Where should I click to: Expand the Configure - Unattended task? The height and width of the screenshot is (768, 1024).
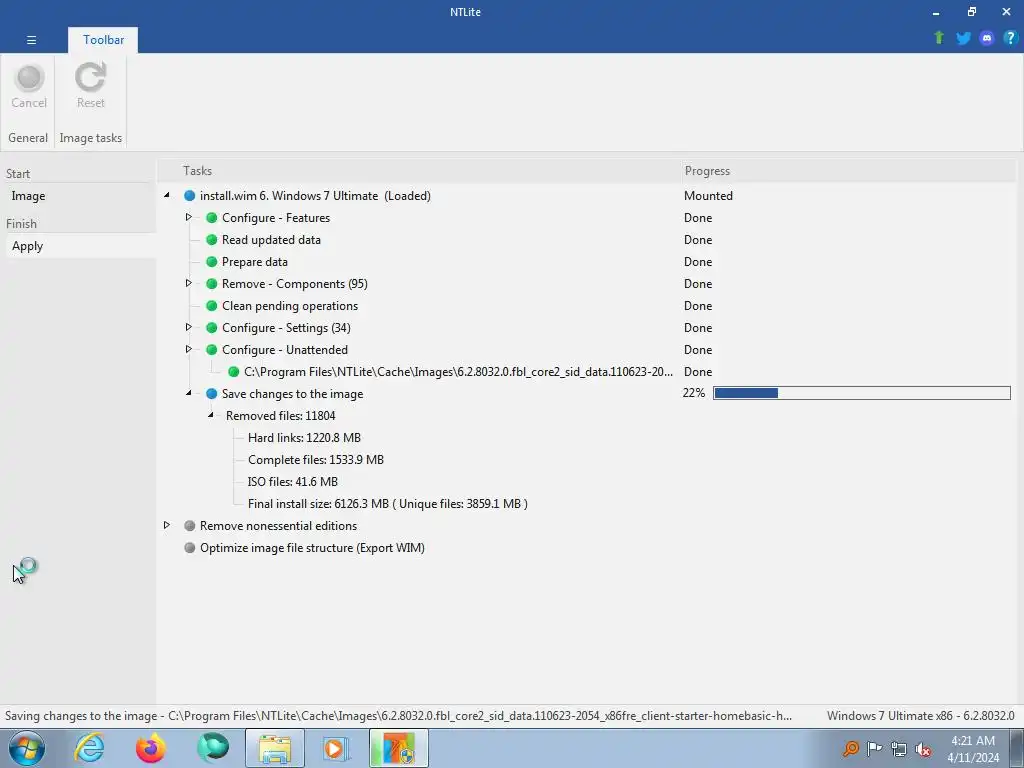[189, 349]
